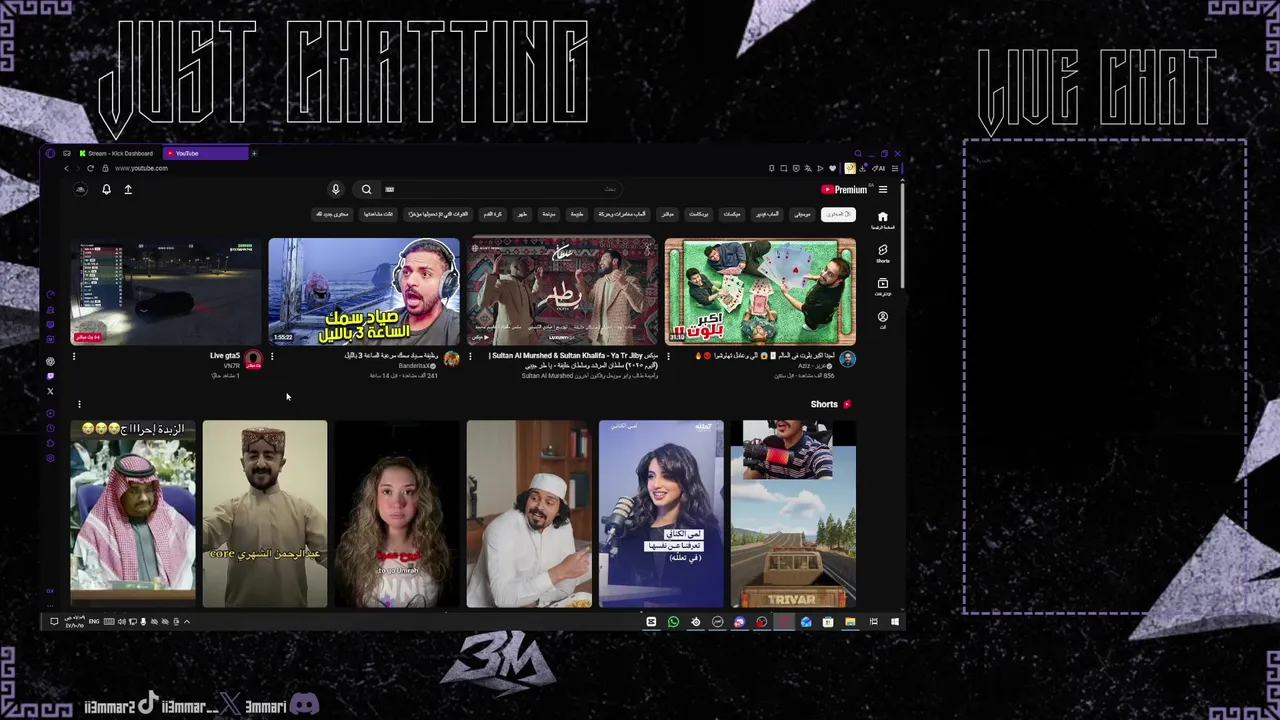The width and height of the screenshot is (1280, 720).
Task: Open options menu for BanderitaX video
Action: [x=272, y=357]
